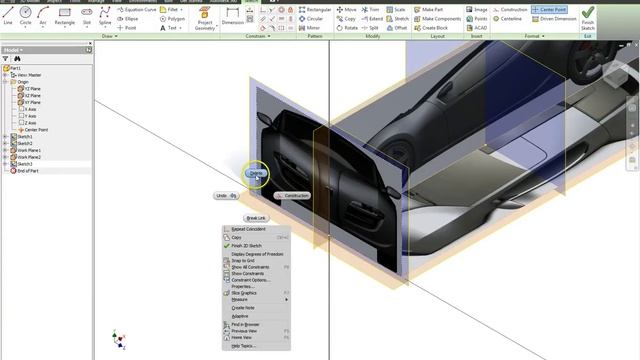The height and width of the screenshot is (360, 640).
Task: Select the Arc sketch tool
Action: click(43, 16)
